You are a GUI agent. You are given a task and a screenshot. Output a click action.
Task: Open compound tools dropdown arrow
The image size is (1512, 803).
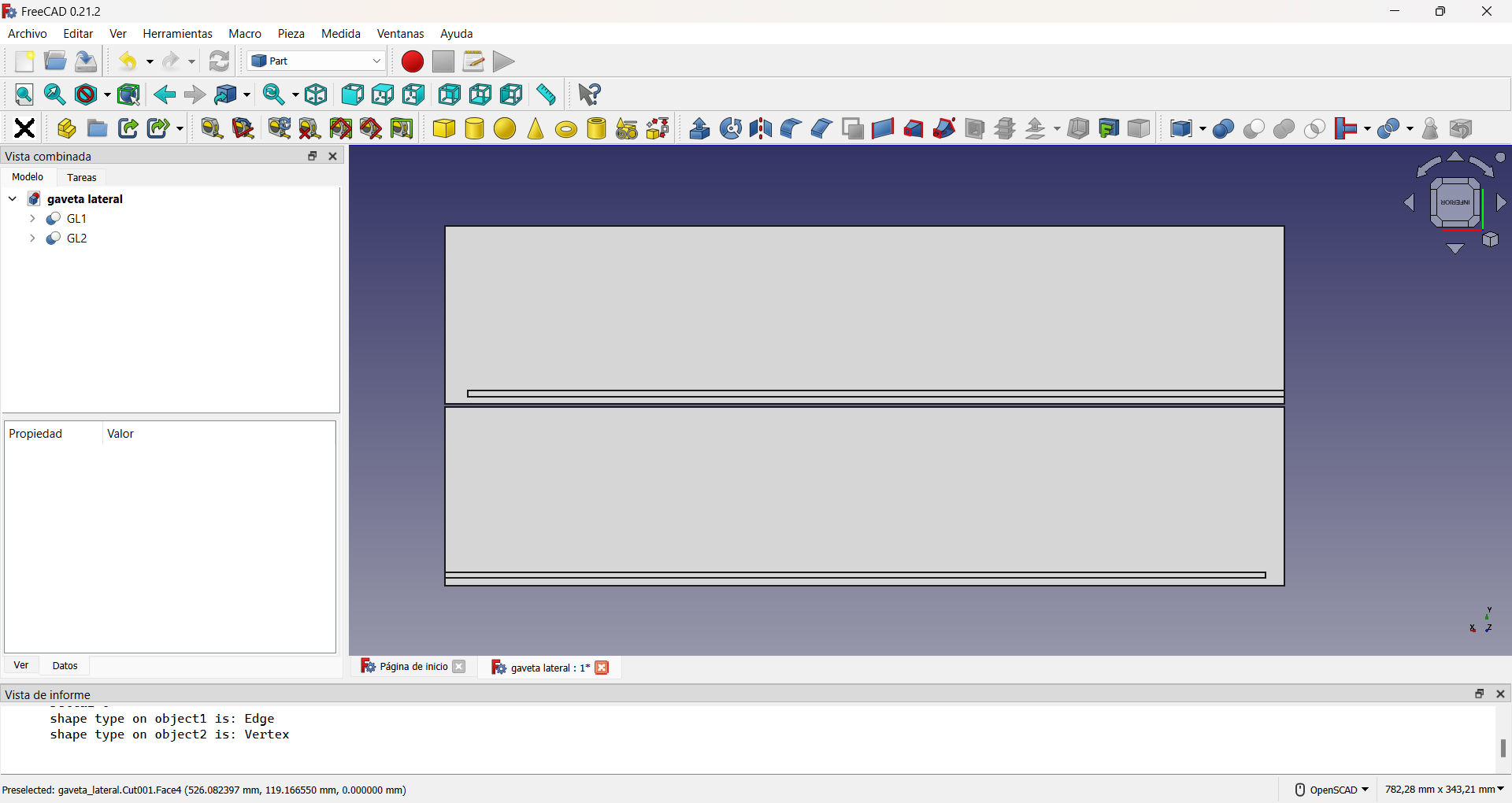pos(1203,129)
